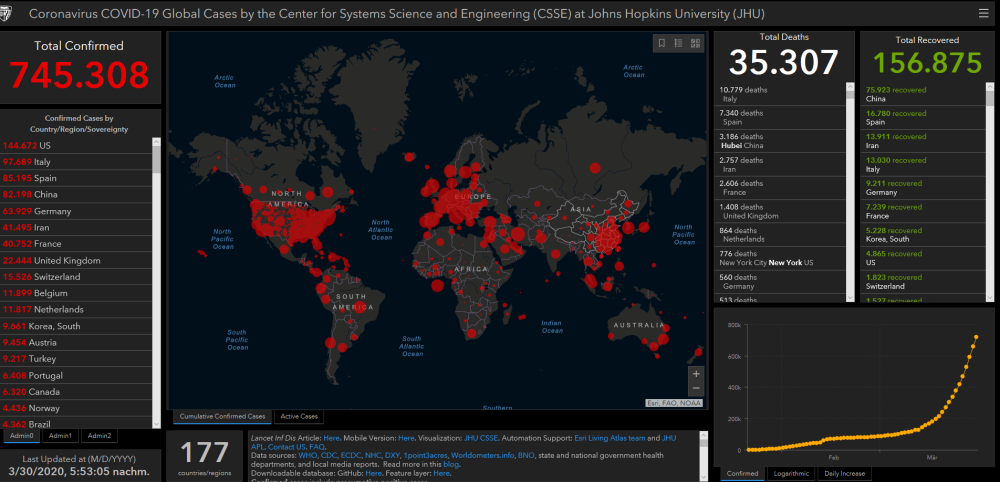Image resolution: width=1000 pixels, height=482 pixels.
Task: Open the Worldometers.info link
Action: (x=482, y=456)
